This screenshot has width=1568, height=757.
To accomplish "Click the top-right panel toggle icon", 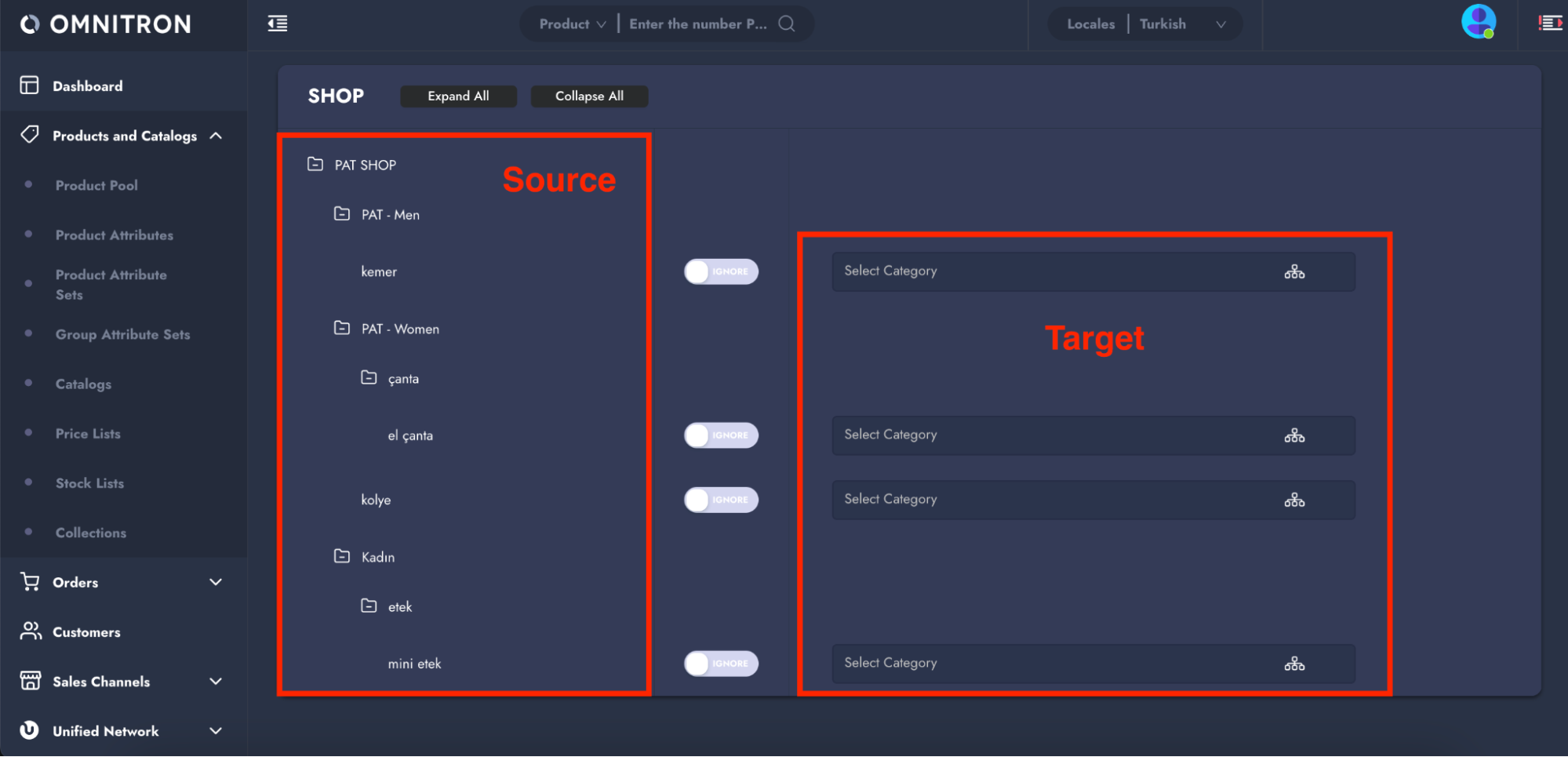I will (x=1550, y=24).
